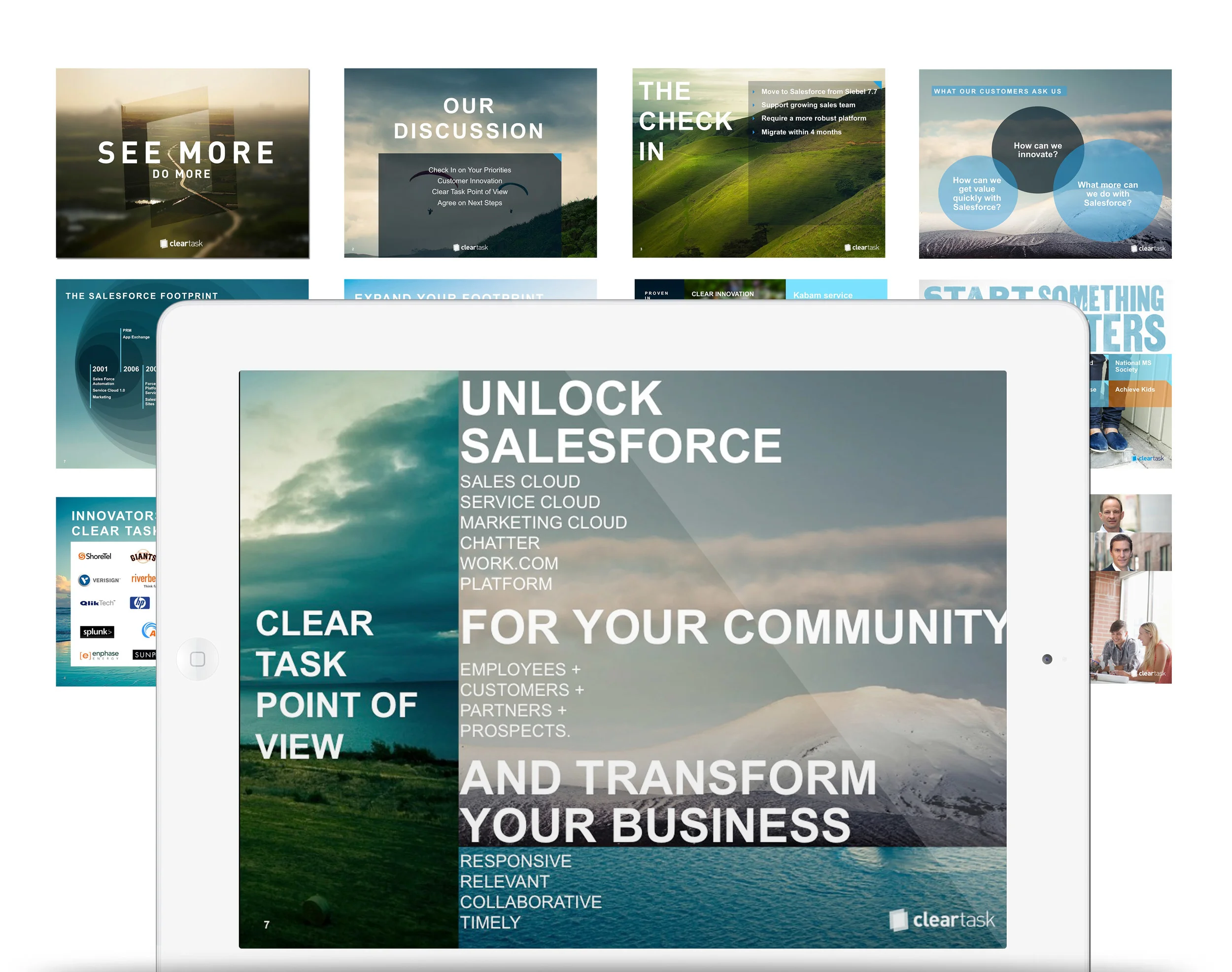Click 'PLATFORM' on the iPad slide
This screenshot has width=1232, height=972.
point(506,585)
